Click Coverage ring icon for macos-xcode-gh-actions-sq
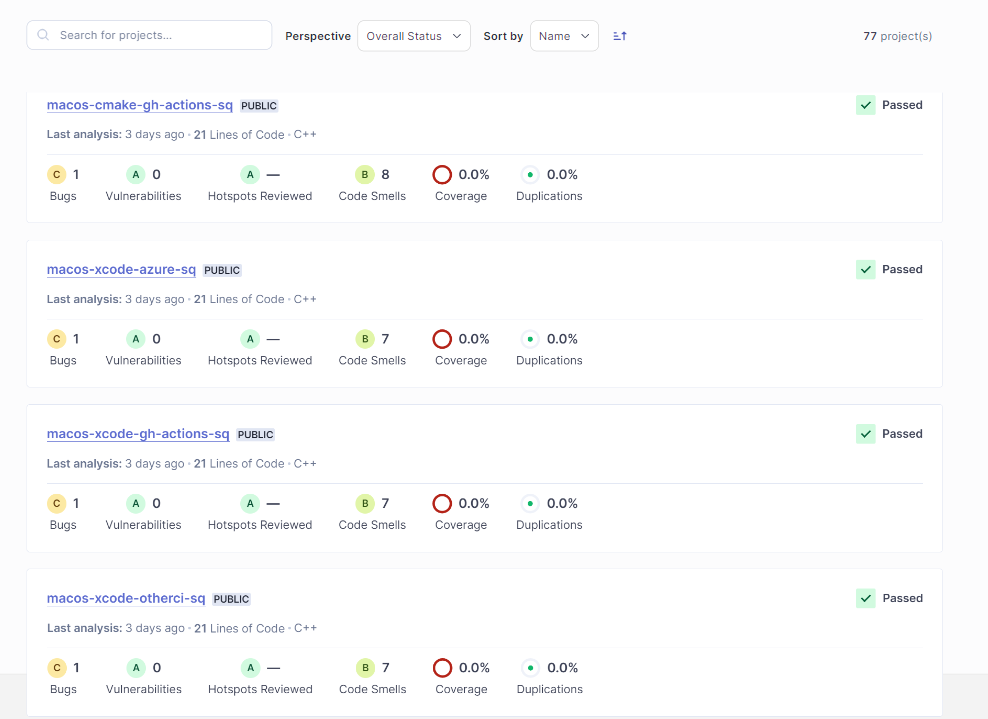Screen dimensions: 988x719 tap(442, 503)
